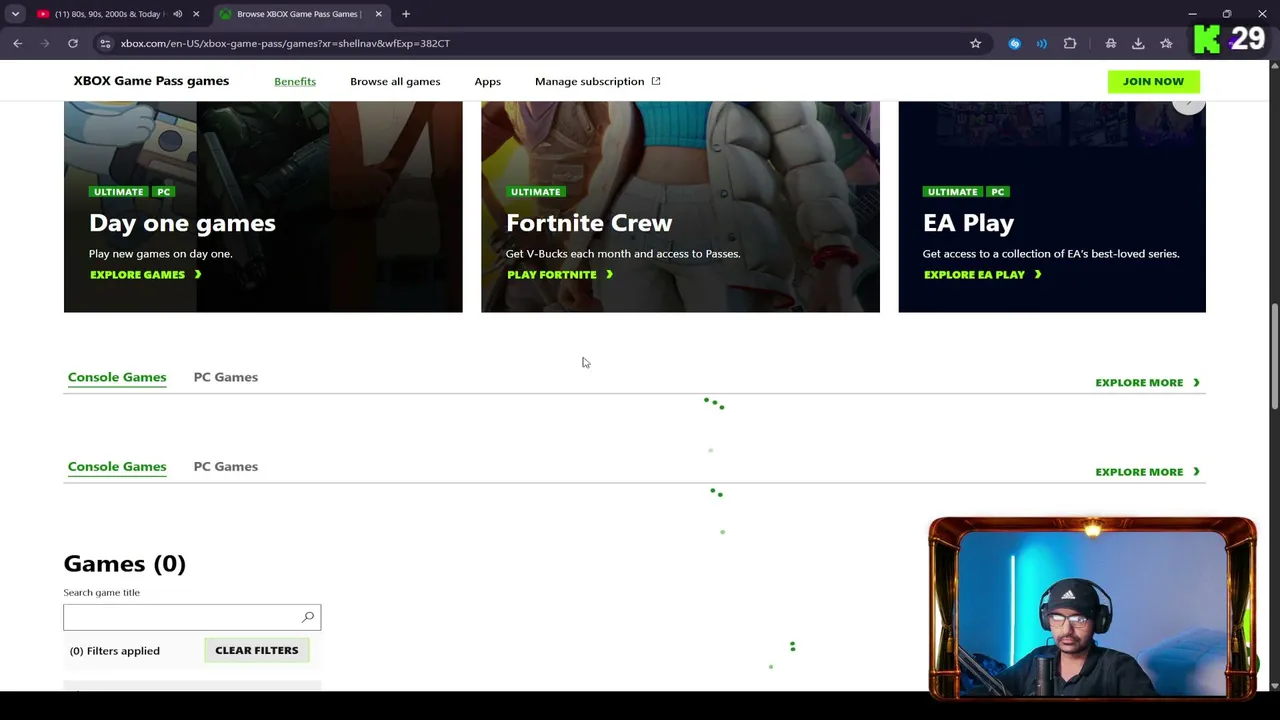Click the CLEAR FILTERS button
Viewport: 1280px width, 720px height.
257,650
